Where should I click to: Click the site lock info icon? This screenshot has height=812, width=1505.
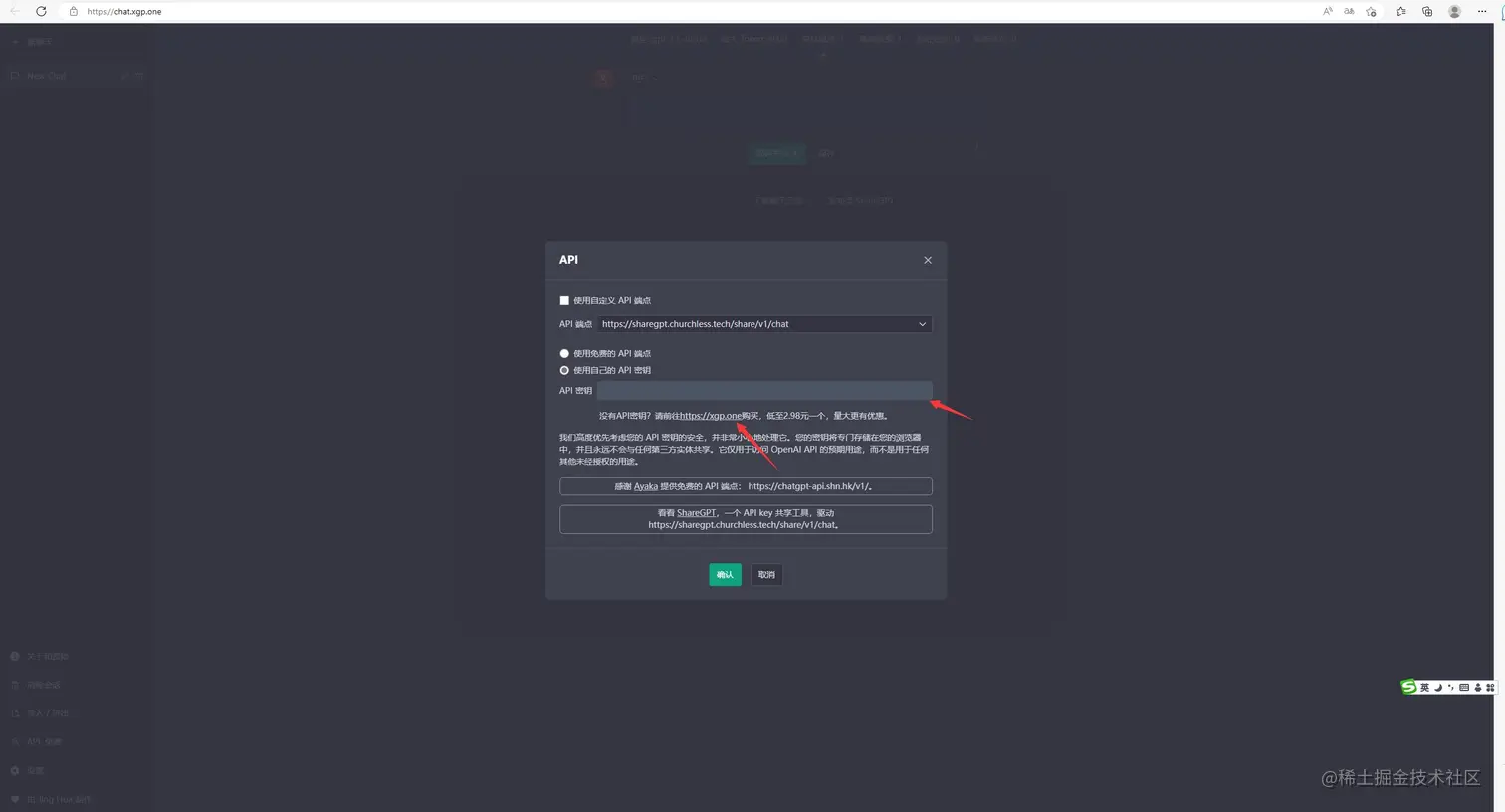[x=73, y=11]
